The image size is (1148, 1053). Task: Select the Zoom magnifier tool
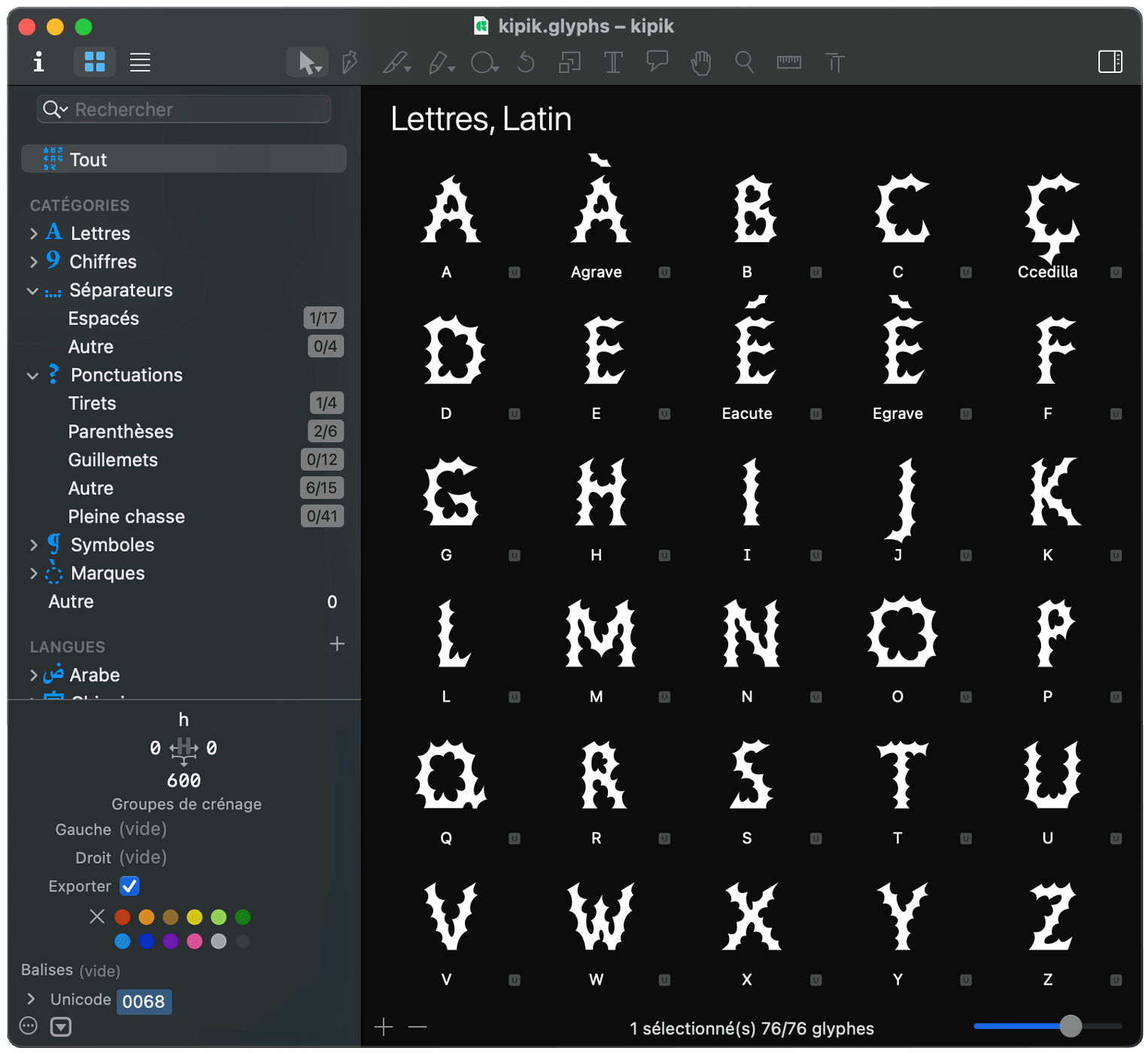744,62
